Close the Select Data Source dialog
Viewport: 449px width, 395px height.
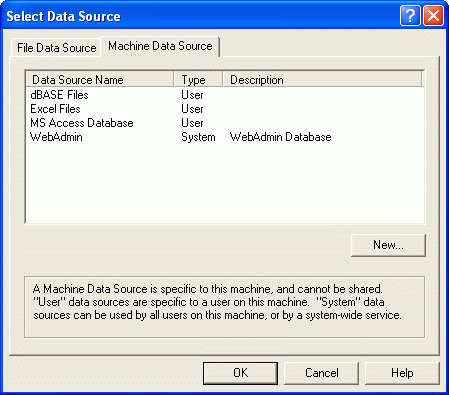[433, 16]
